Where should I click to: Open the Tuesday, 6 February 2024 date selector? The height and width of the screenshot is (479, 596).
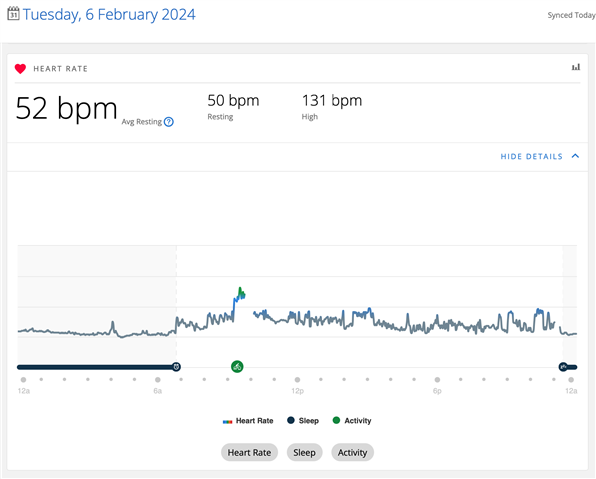point(109,15)
